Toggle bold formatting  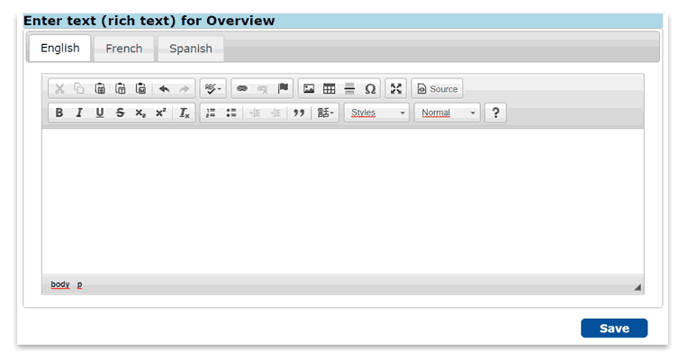coord(59,113)
